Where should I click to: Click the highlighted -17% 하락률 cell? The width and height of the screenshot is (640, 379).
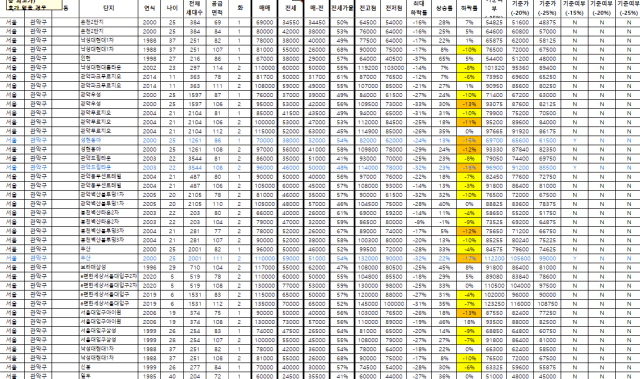pyautogui.click(x=469, y=258)
